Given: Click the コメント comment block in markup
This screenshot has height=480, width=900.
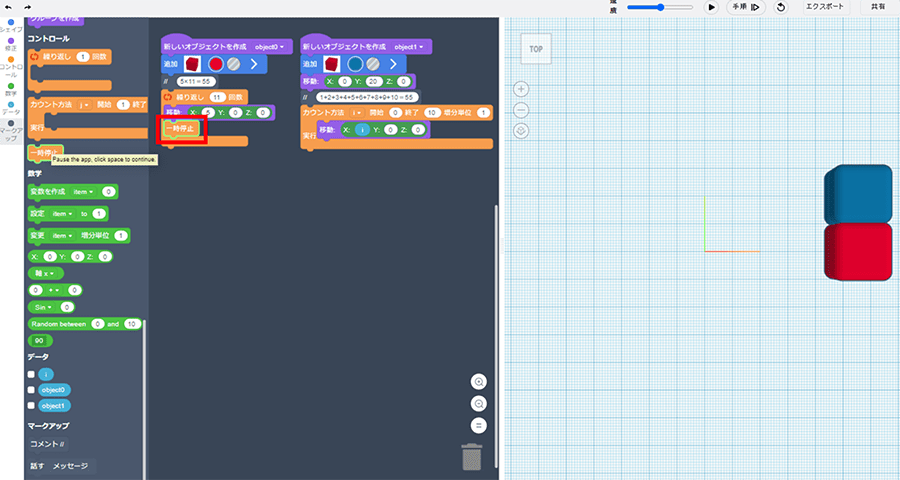Looking at the screenshot, I should (x=48, y=444).
